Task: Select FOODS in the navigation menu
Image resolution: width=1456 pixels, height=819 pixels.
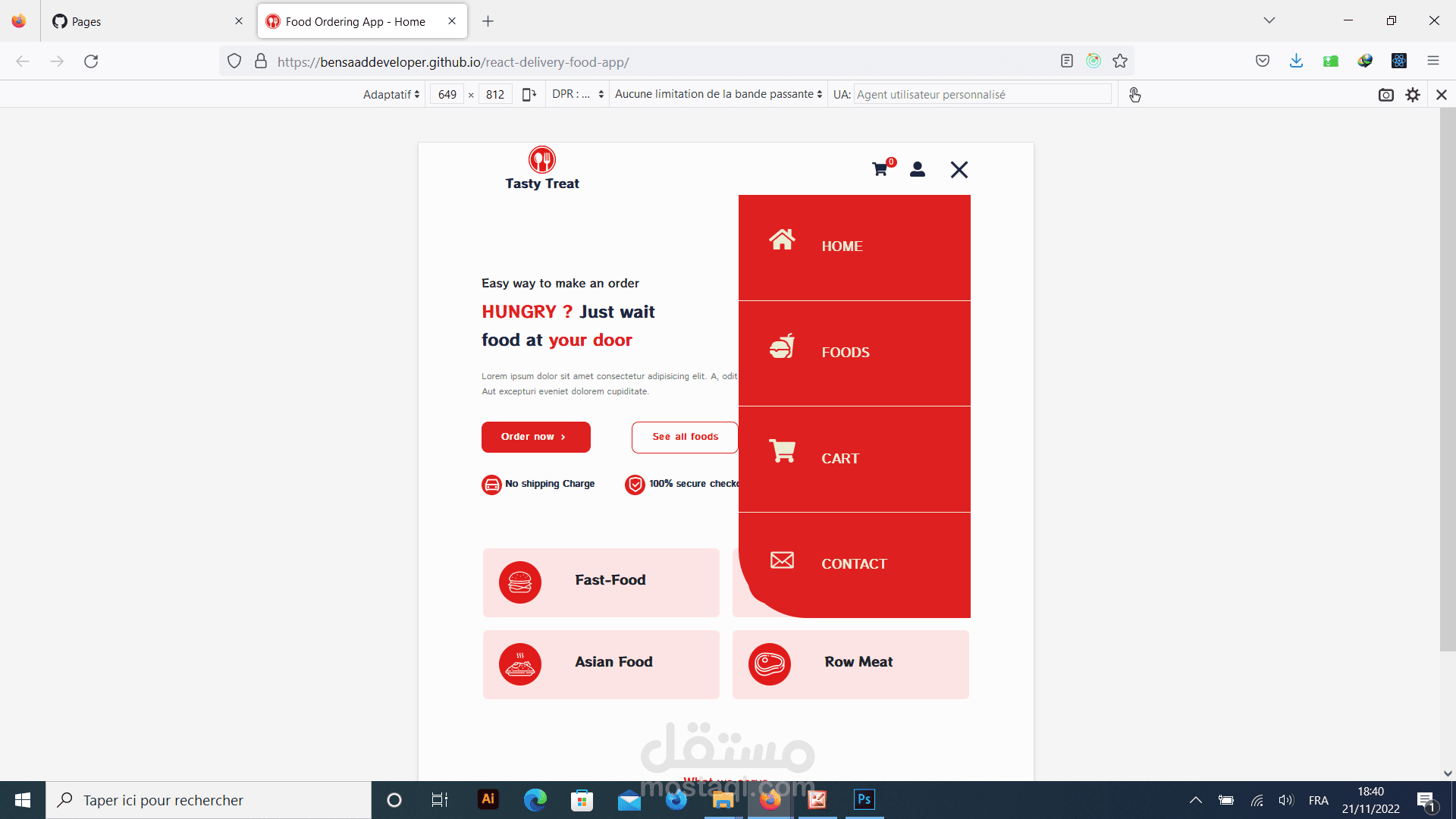Action: [846, 353]
